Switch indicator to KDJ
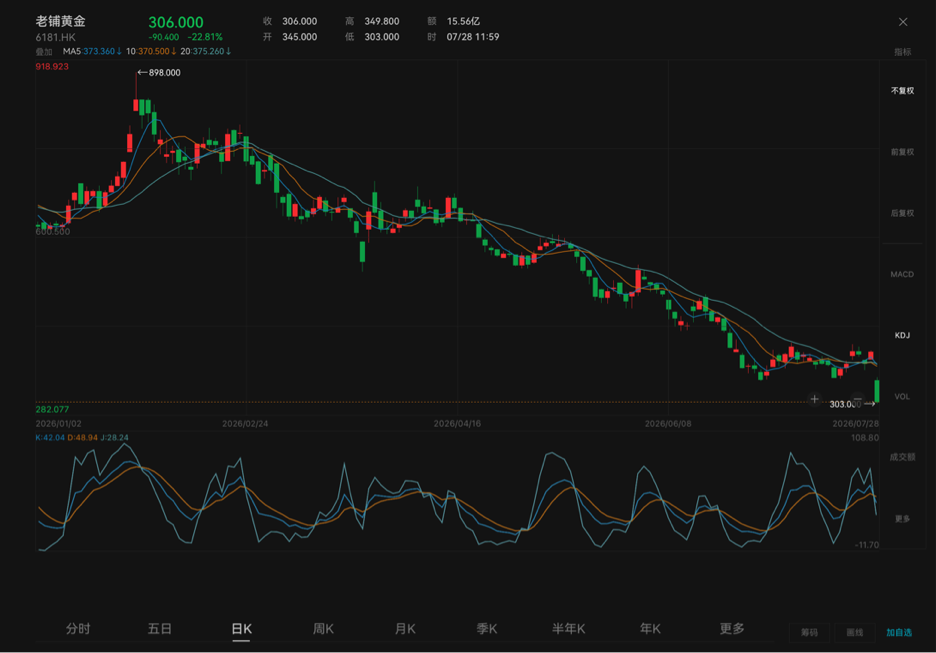The image size is (936, 653). [x=902, y=335]
